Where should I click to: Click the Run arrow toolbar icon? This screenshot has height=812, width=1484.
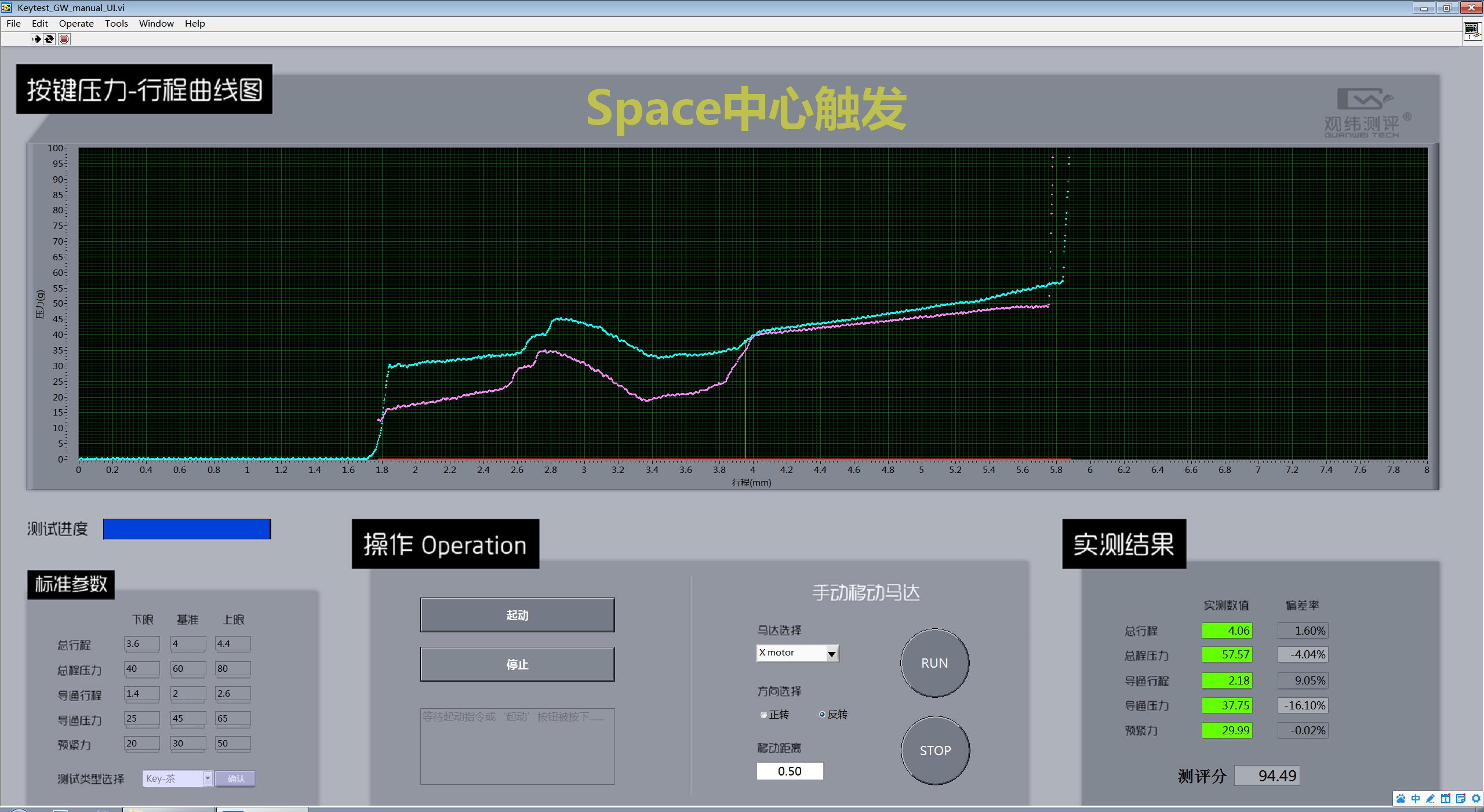pos(36,39)
